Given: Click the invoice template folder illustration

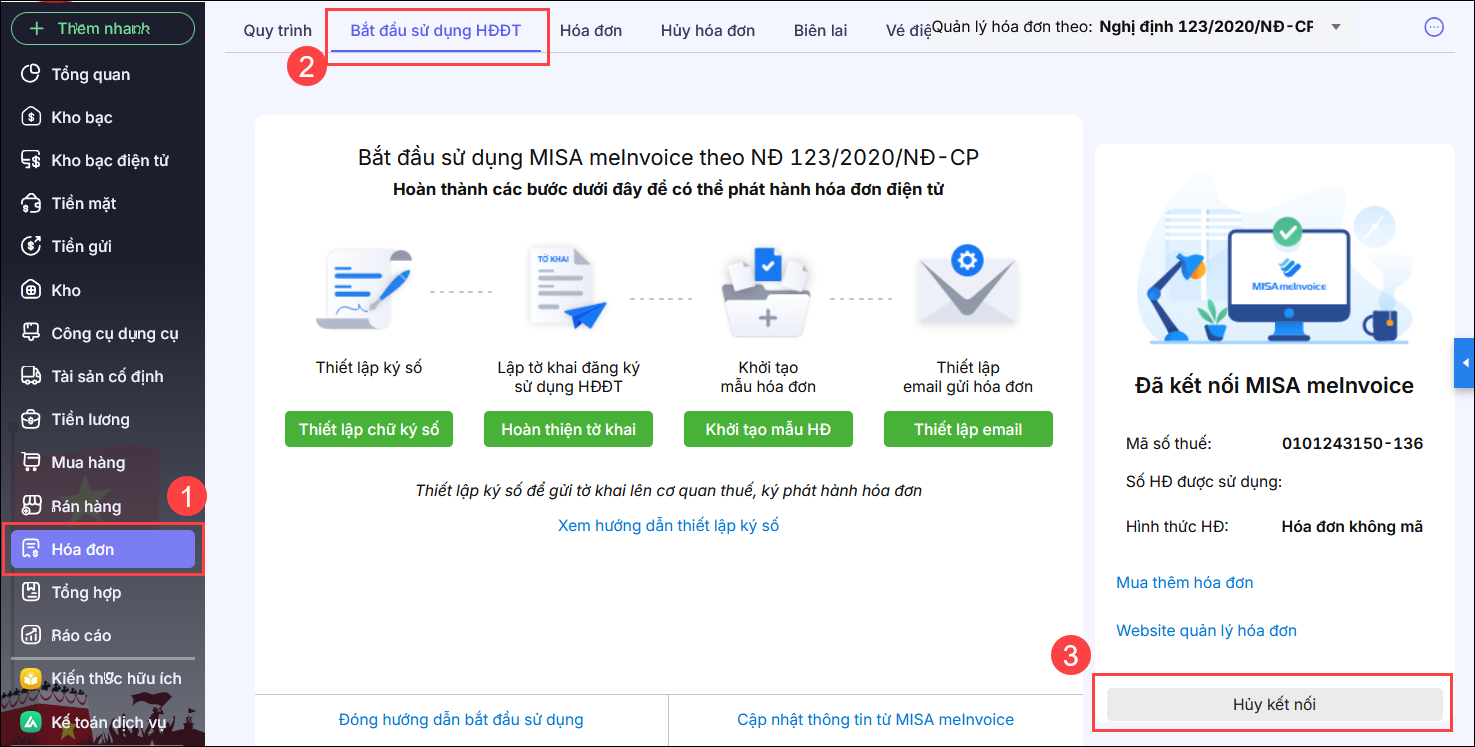Looking at the screenshot, I should 766,290.
